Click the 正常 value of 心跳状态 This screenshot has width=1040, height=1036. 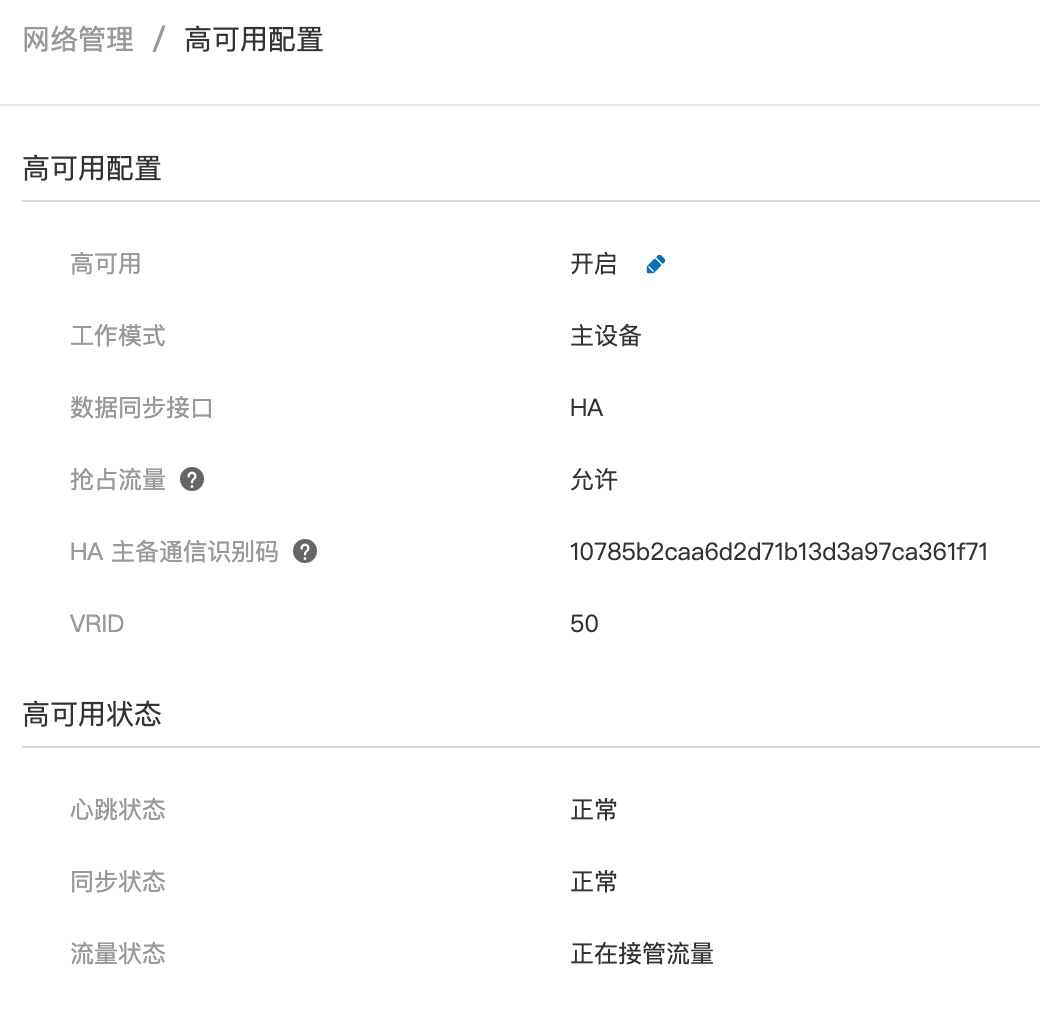(593, 810)
